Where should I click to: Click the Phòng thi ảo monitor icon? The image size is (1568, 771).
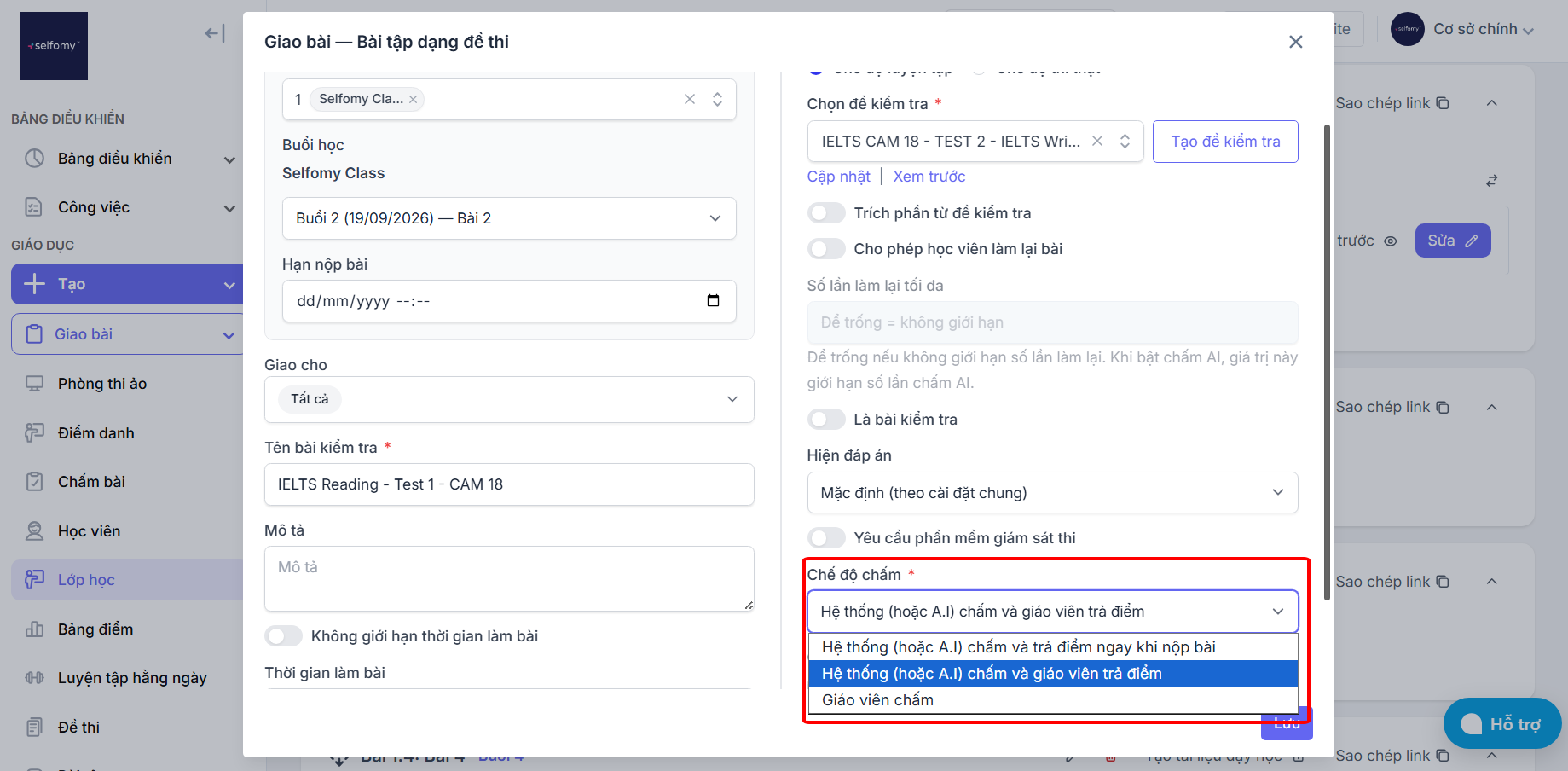click(34, 384)
